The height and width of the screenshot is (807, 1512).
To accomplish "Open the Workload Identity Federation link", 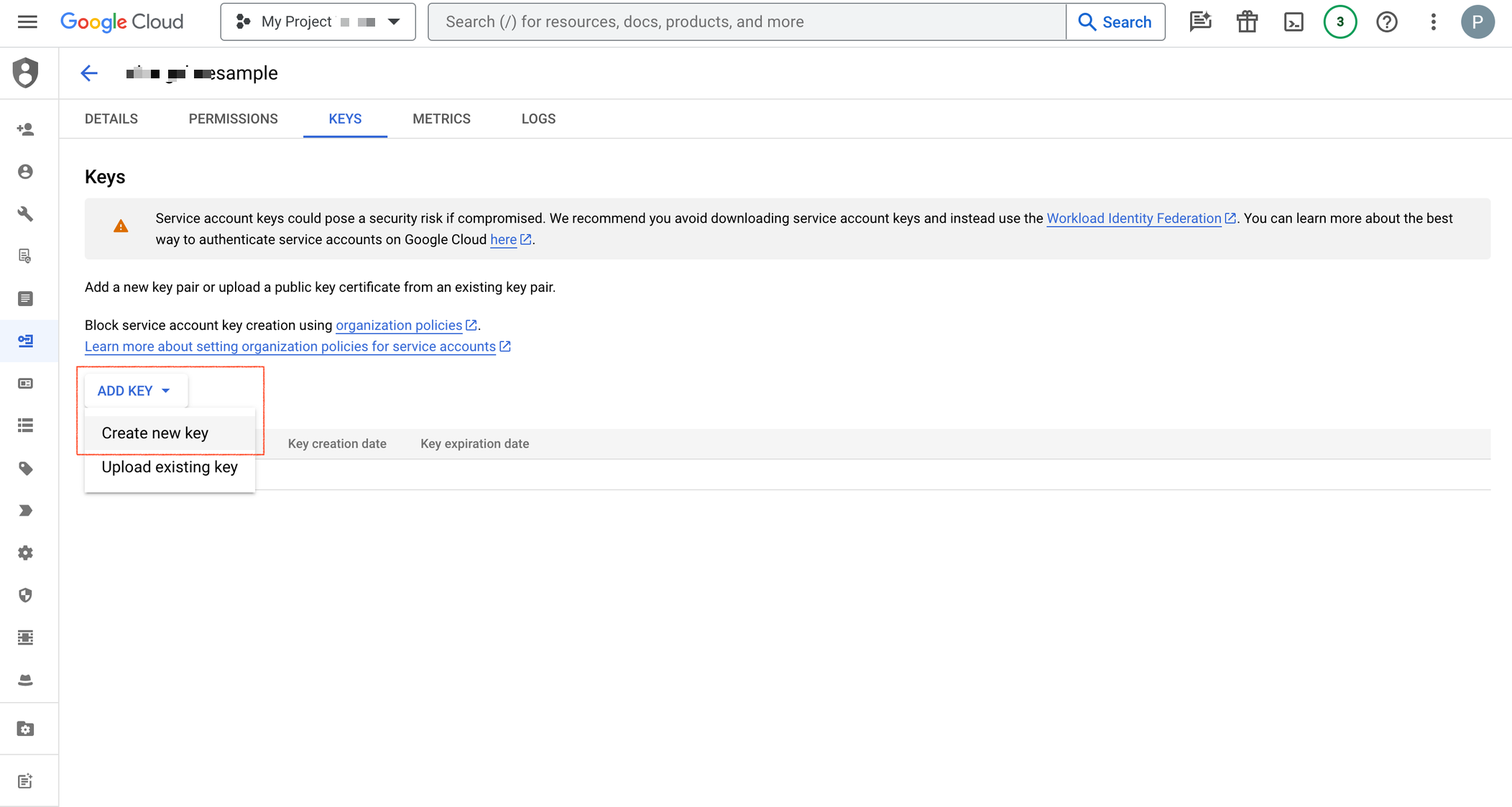I will click(1133, 218).
